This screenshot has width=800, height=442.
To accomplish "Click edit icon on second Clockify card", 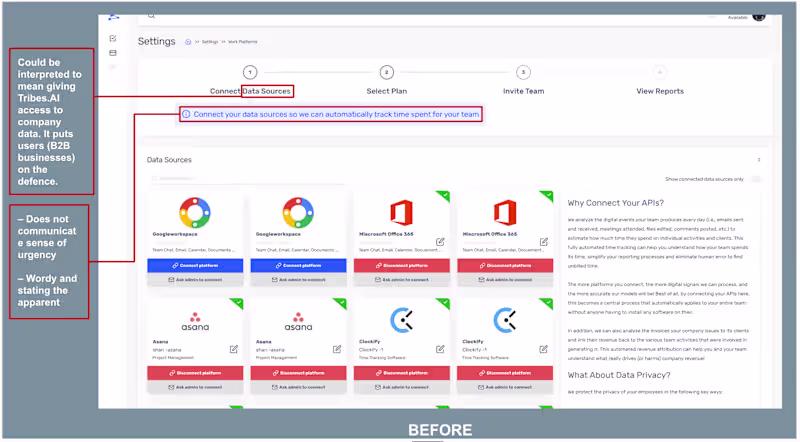I will [543, 349].
